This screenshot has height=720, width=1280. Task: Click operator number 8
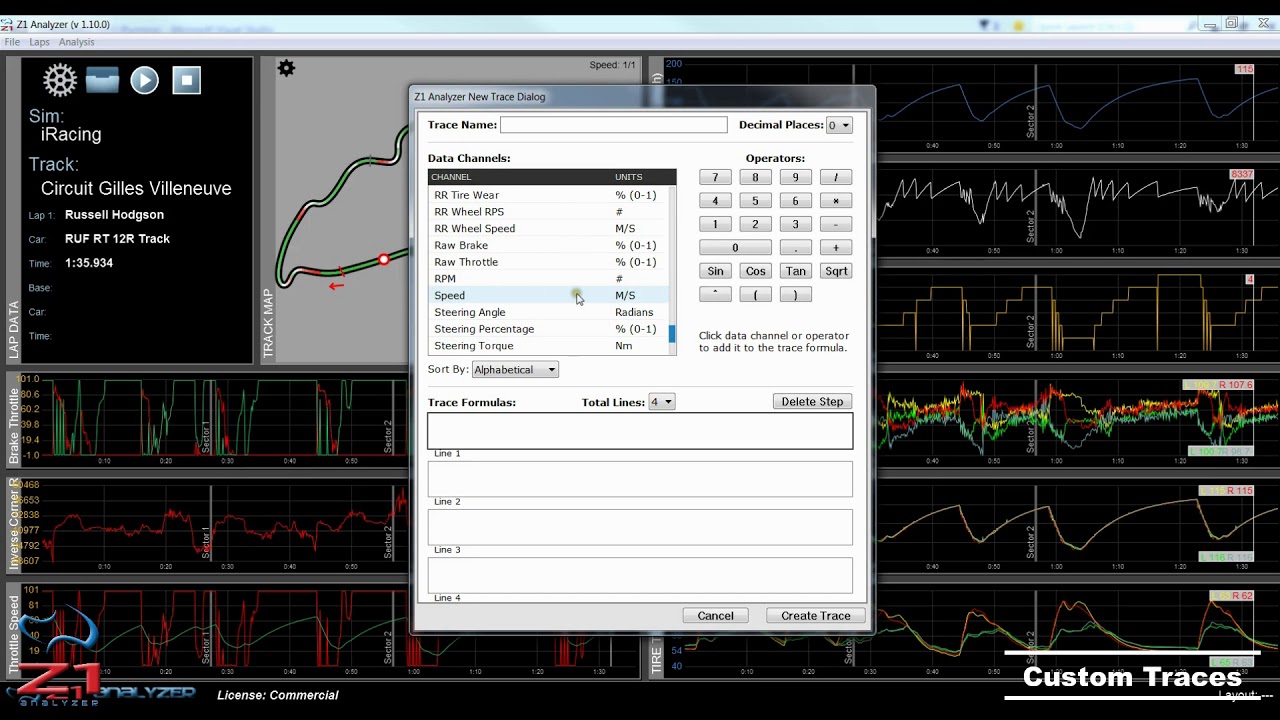point(755,177)
